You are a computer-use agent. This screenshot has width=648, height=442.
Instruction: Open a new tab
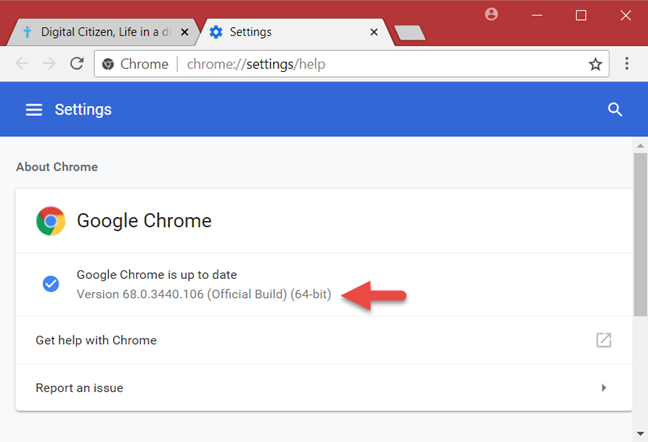410,33
